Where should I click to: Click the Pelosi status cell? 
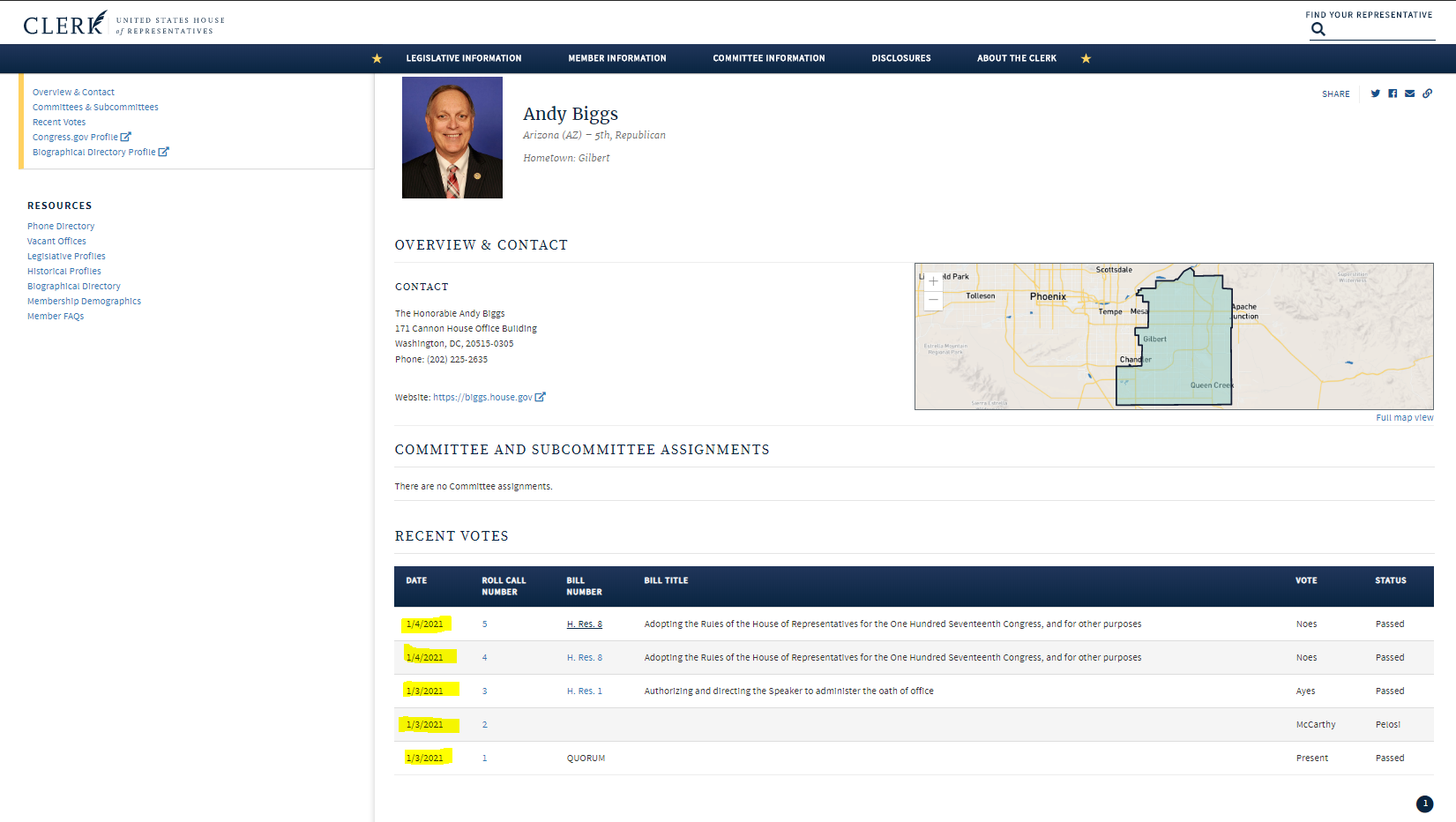[1388, 724]
